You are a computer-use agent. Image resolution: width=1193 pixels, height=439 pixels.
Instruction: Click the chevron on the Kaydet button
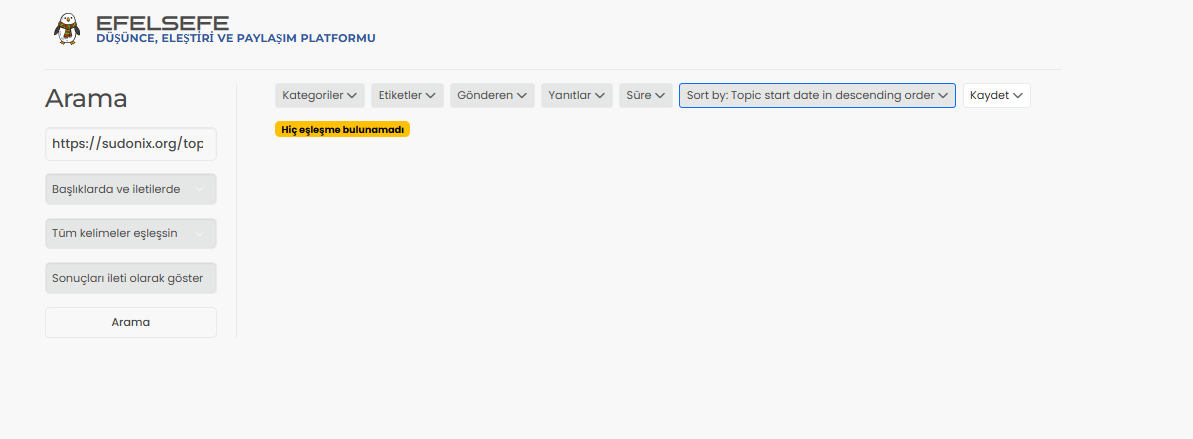tap(1018, 96)
